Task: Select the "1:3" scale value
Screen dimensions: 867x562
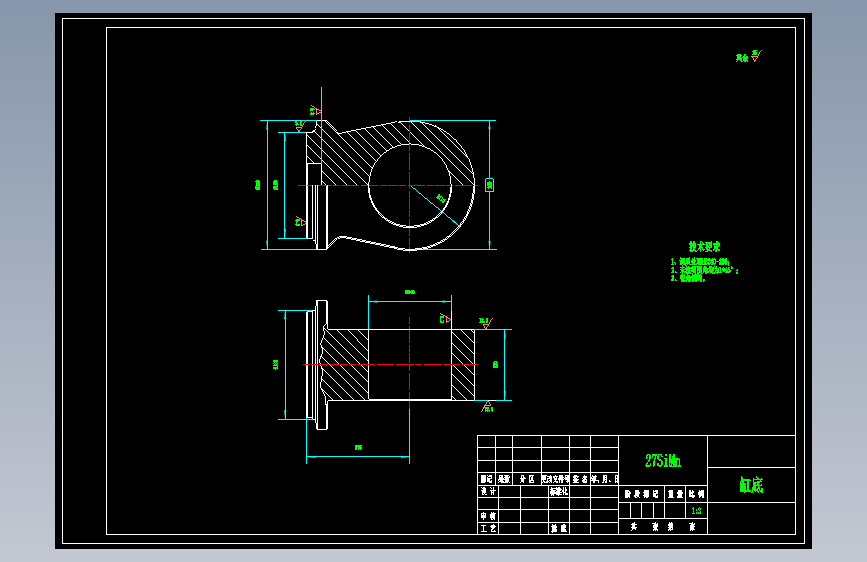Action: [696, 511]
